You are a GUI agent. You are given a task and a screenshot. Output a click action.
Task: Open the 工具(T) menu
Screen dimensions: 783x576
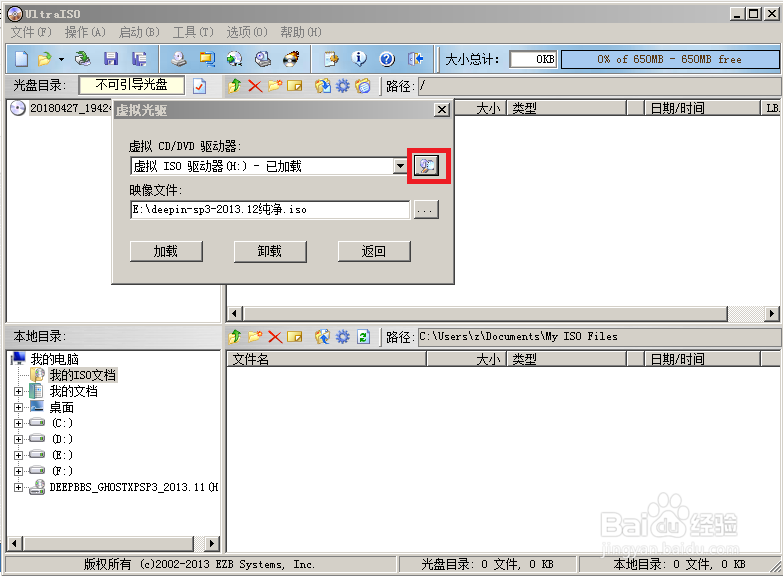[193, 32]
